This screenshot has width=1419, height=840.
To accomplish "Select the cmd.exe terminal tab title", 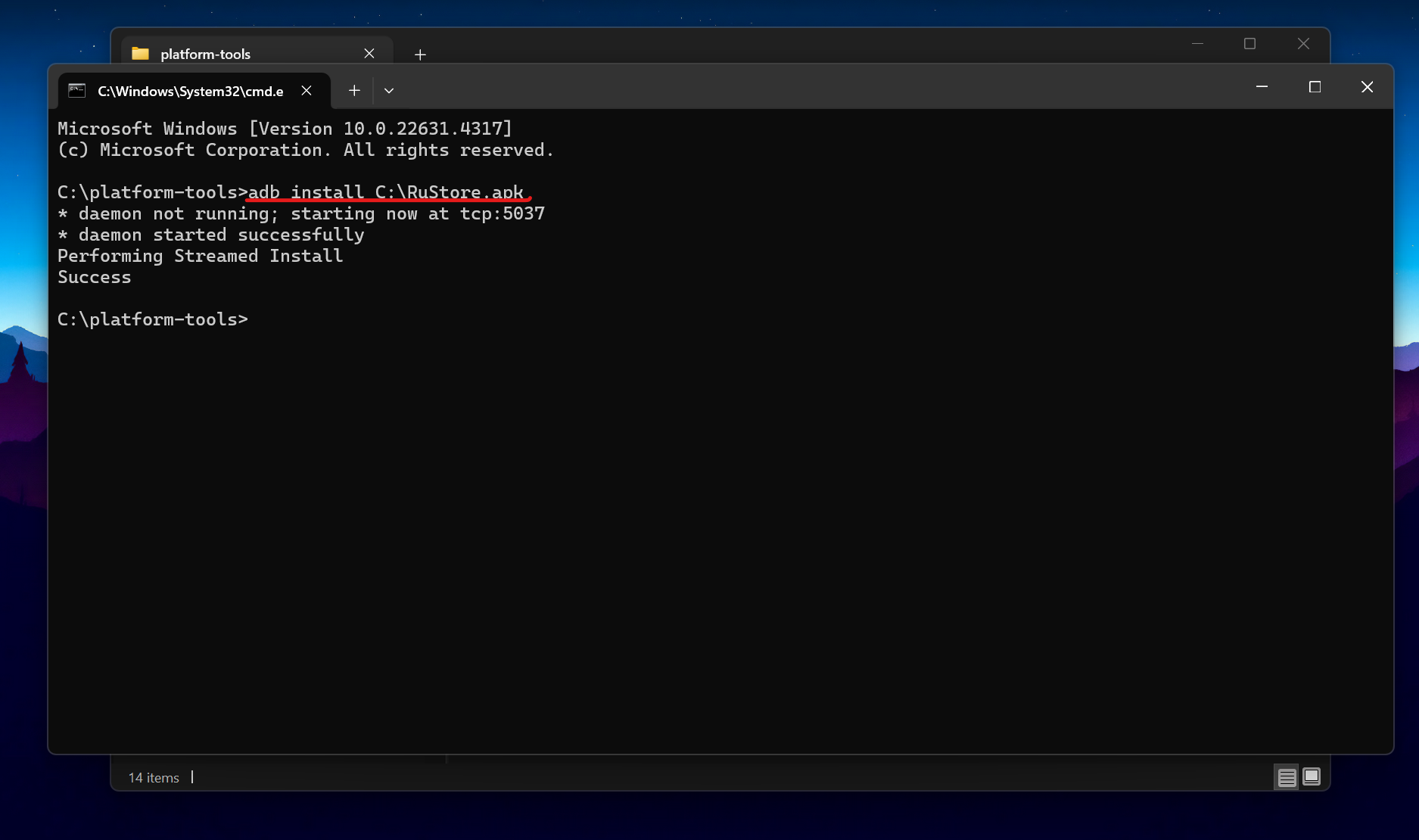I will pos(190,92).
